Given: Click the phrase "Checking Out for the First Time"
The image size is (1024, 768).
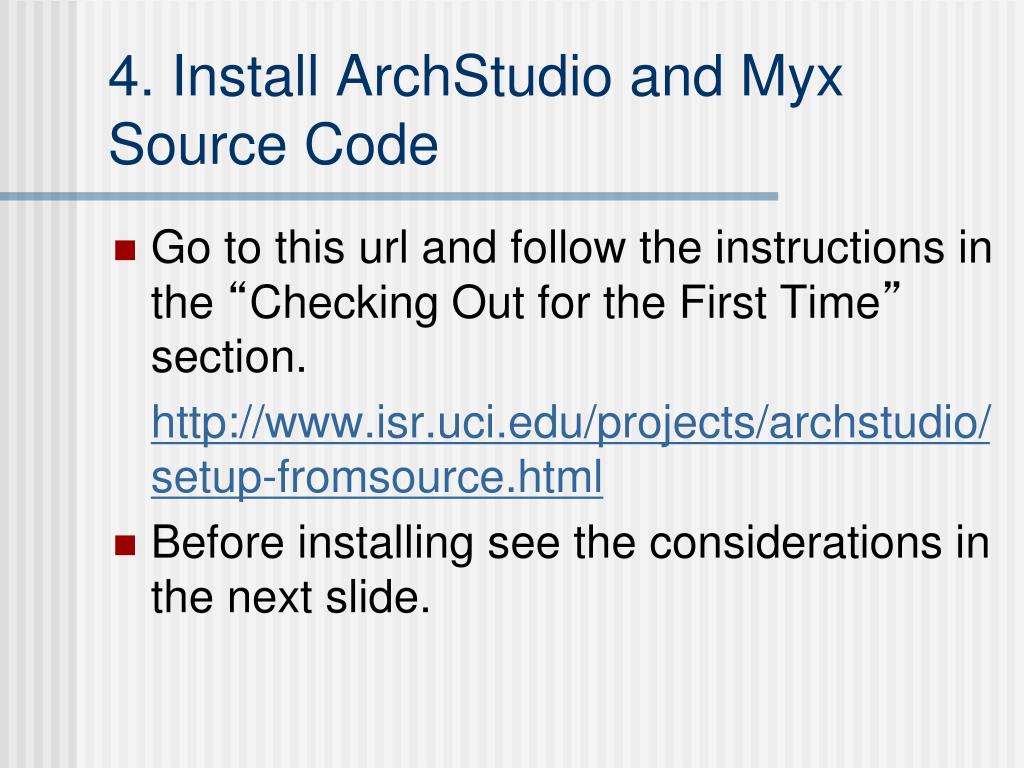Looking at the screenshot, I should coord(564,303).
